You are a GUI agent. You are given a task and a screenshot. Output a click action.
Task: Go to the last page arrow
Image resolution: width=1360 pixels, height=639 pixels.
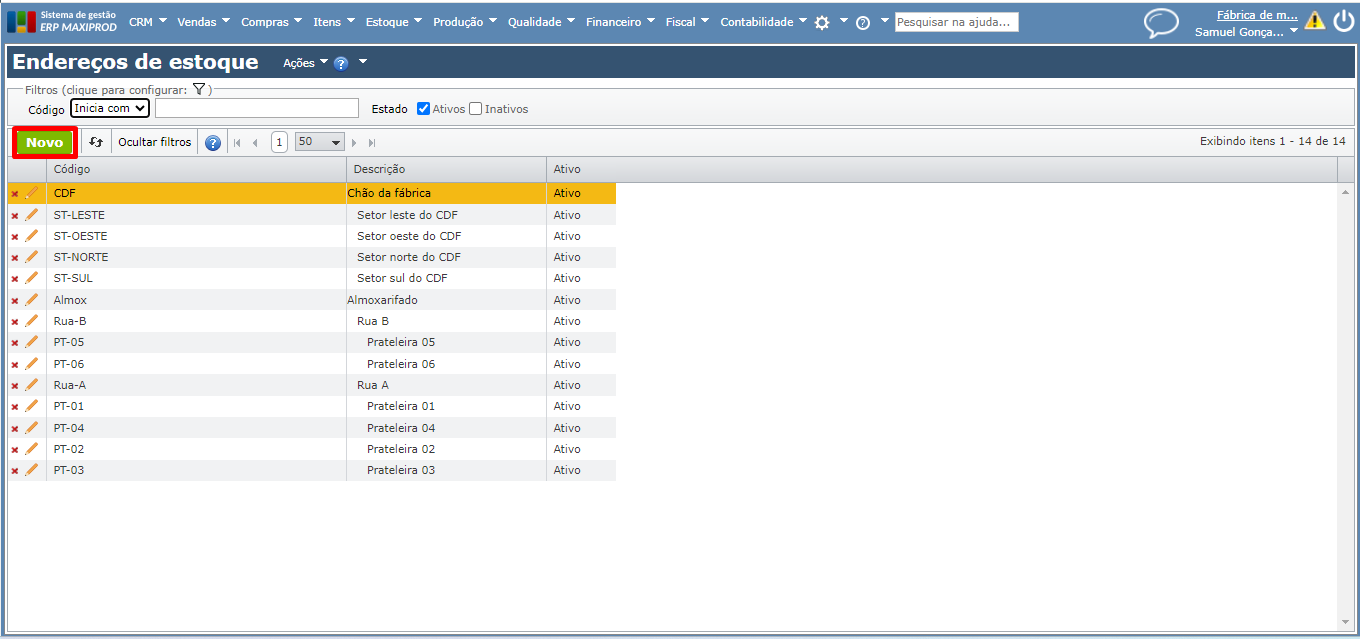(x=372, y=142)
